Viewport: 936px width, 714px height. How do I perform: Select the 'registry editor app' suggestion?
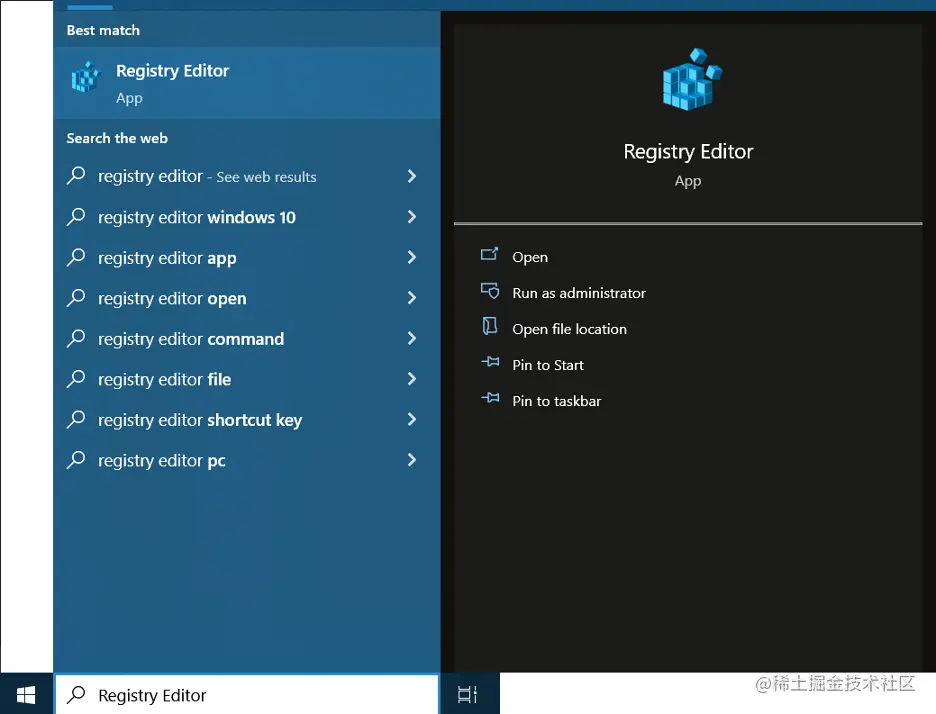pos(247,257)
